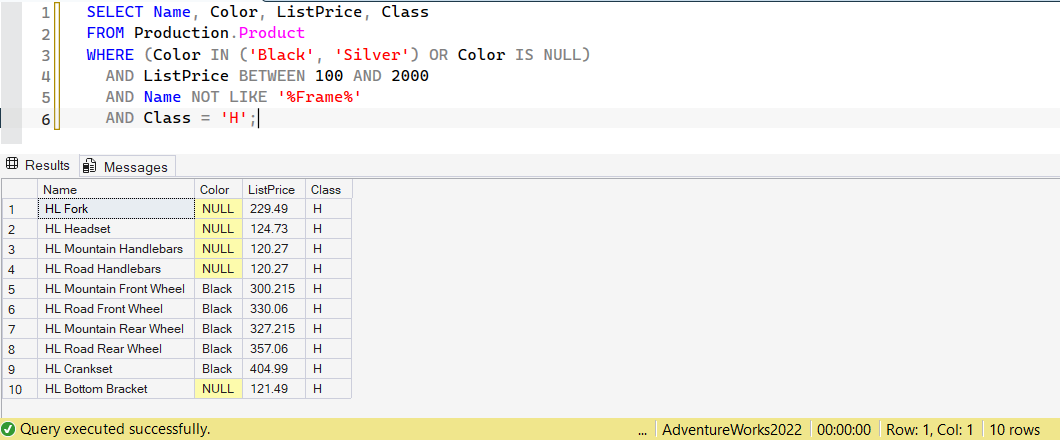Select the 'HL Crankset' name cell

tap(116, 369)
